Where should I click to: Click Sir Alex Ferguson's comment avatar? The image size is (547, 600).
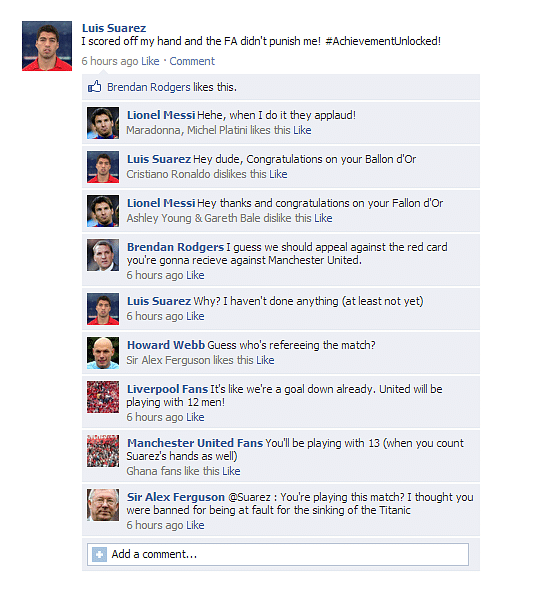point(103,505)
